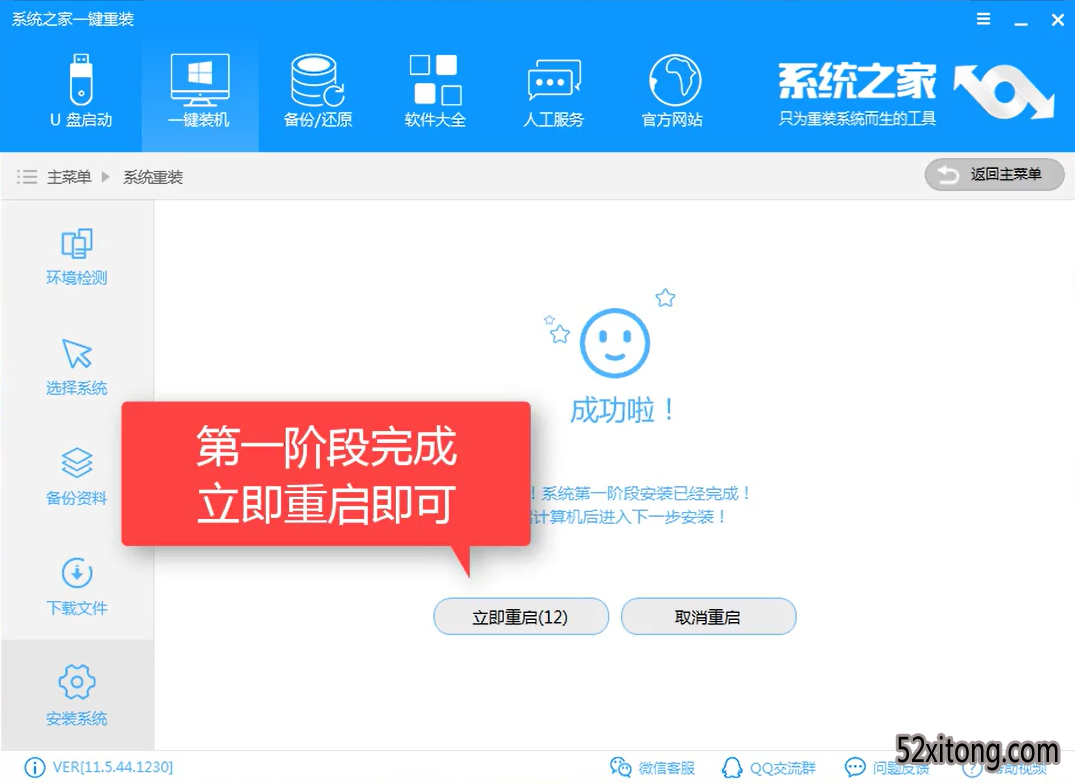Click the 只为重装系统而生的工具 slogan

(x=858, y=119)
